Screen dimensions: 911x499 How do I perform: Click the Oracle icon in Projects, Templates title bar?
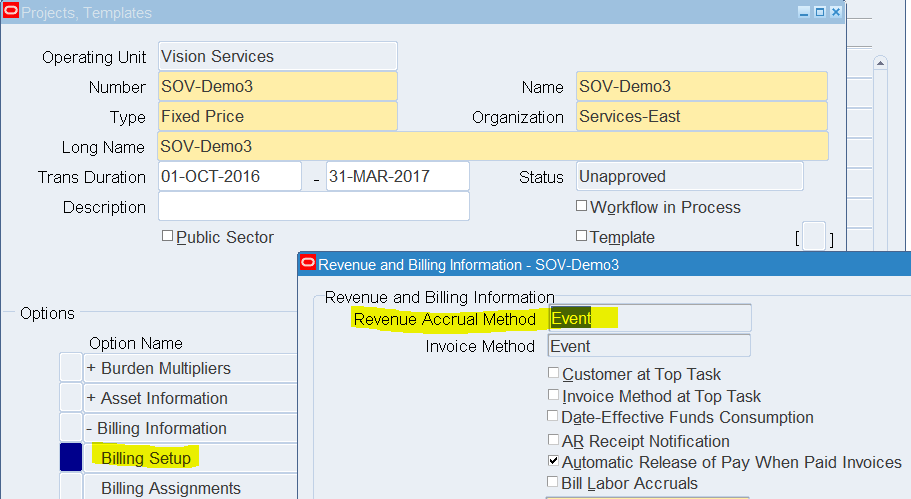10,11
